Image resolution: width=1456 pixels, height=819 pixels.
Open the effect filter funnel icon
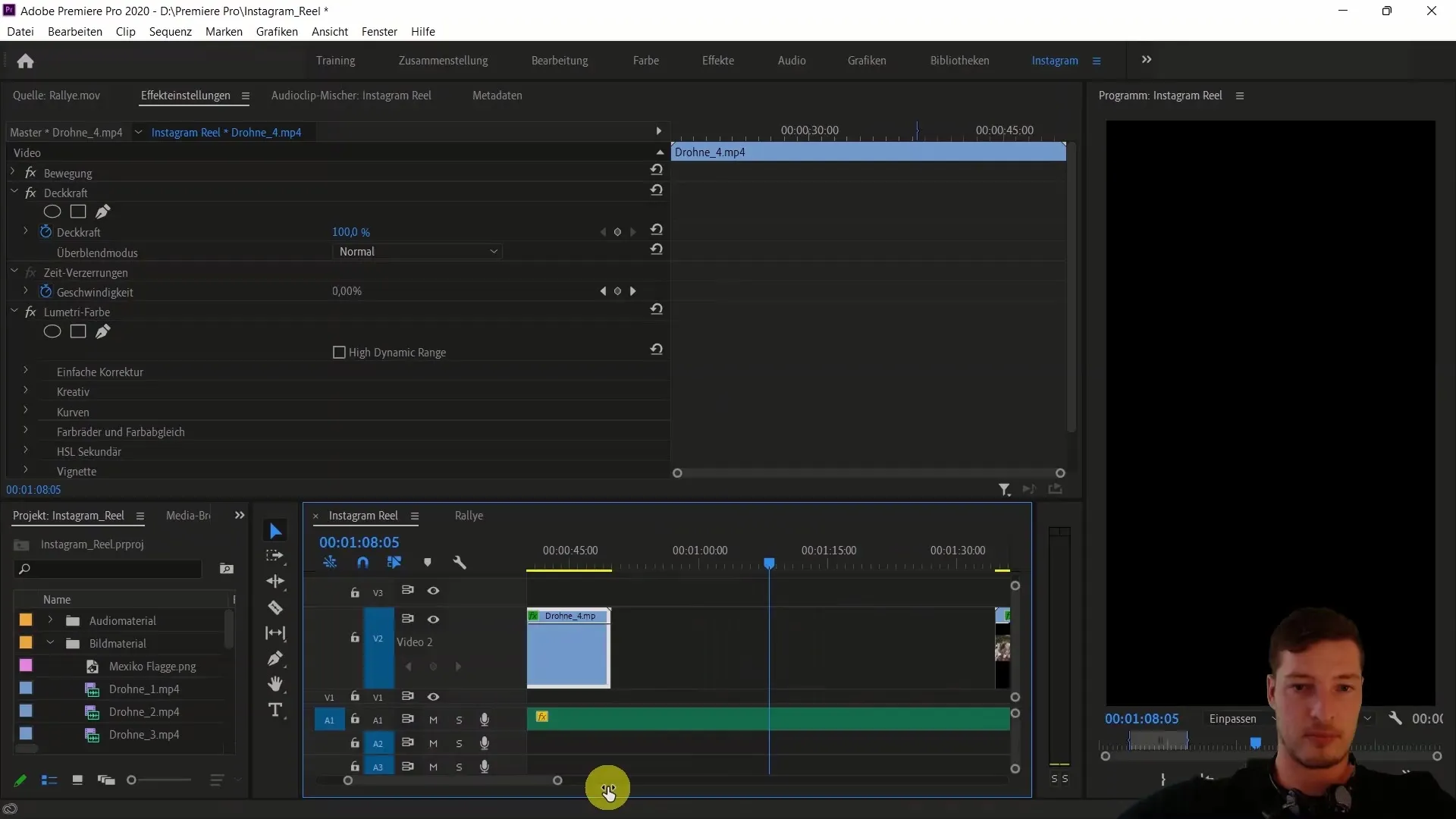[1005, 490]
